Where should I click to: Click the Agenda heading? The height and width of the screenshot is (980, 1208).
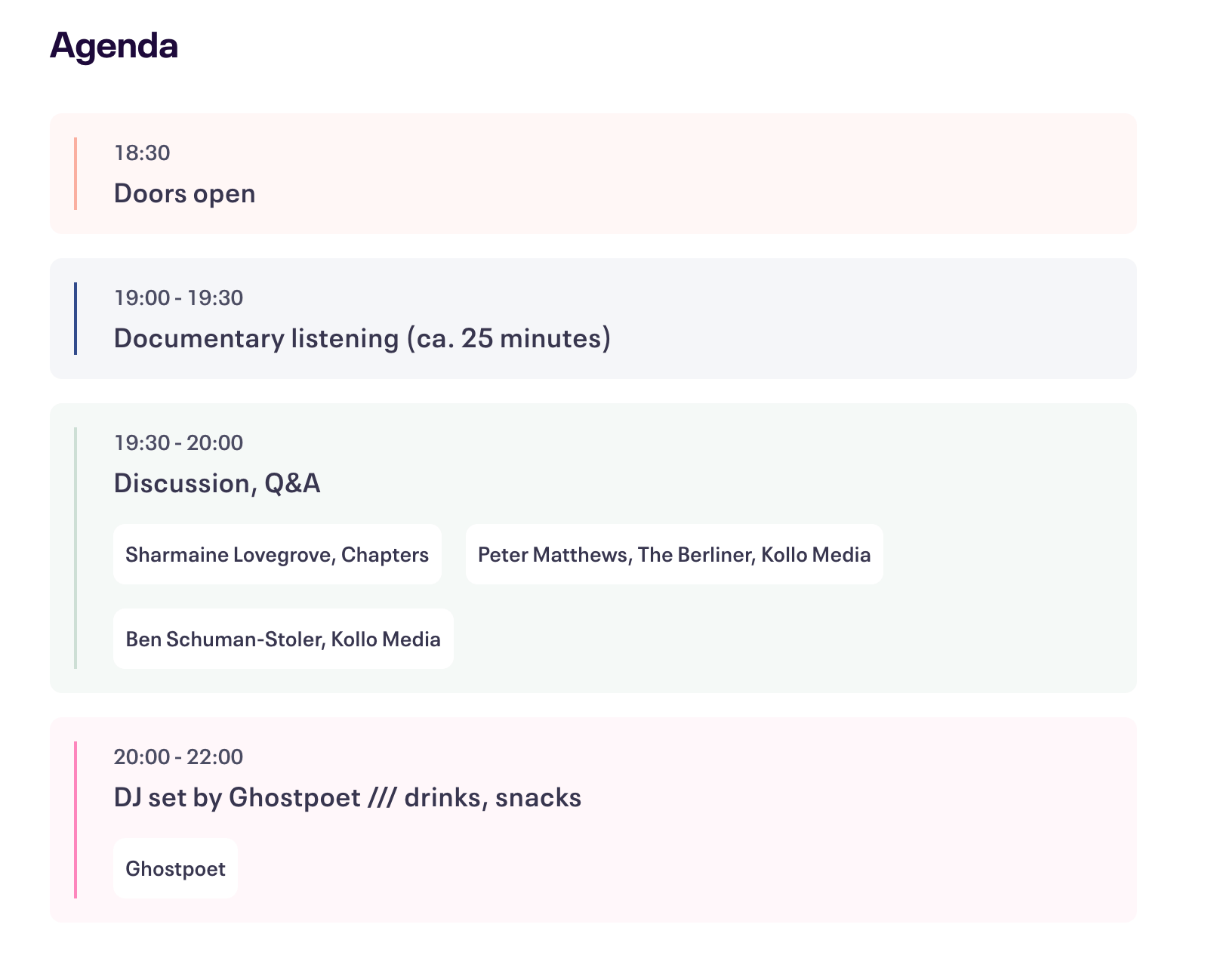114,46
